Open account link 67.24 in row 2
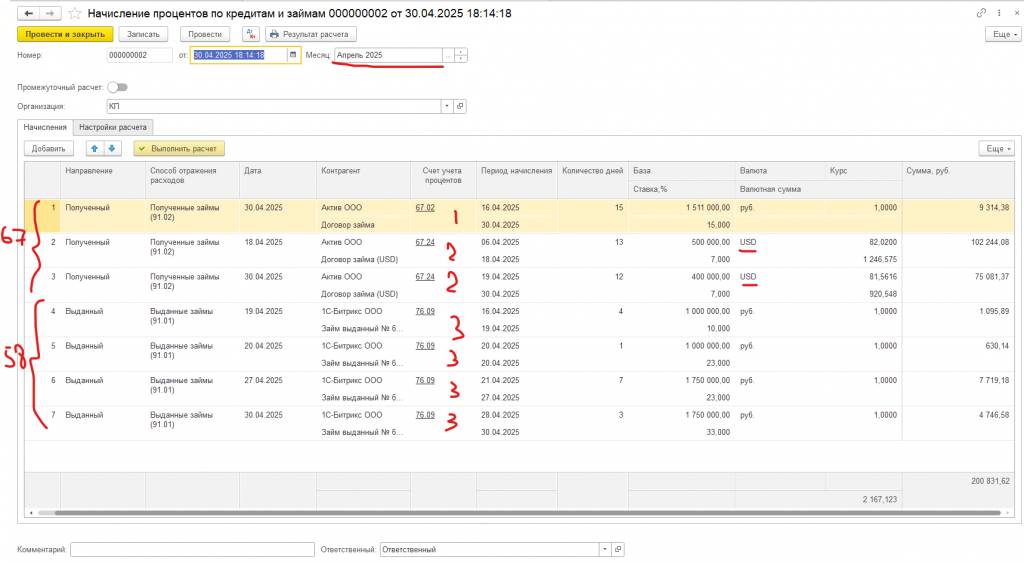The height and width of the screenshot is (563, 1024). pyautogui.click(x=424, y=242)
